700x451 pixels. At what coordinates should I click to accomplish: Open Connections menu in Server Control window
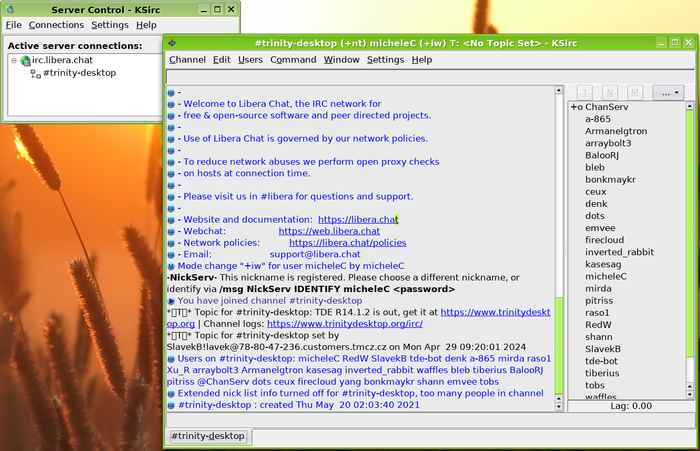pyautogui.click(x=56, y=25)
